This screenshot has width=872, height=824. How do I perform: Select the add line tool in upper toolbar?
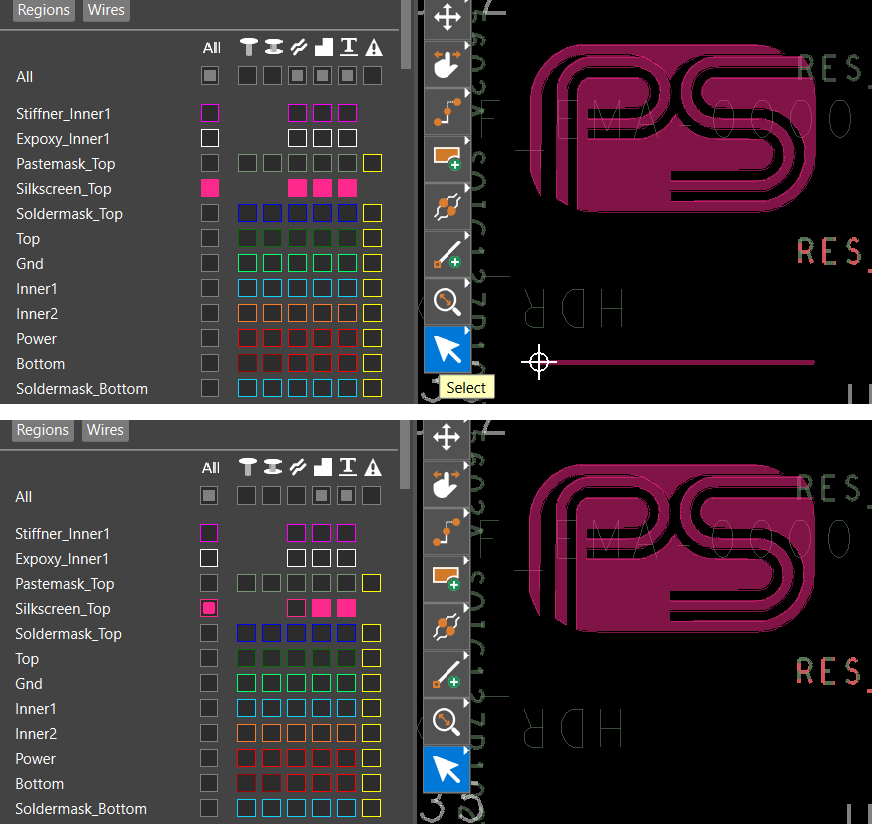pos(446,253)
